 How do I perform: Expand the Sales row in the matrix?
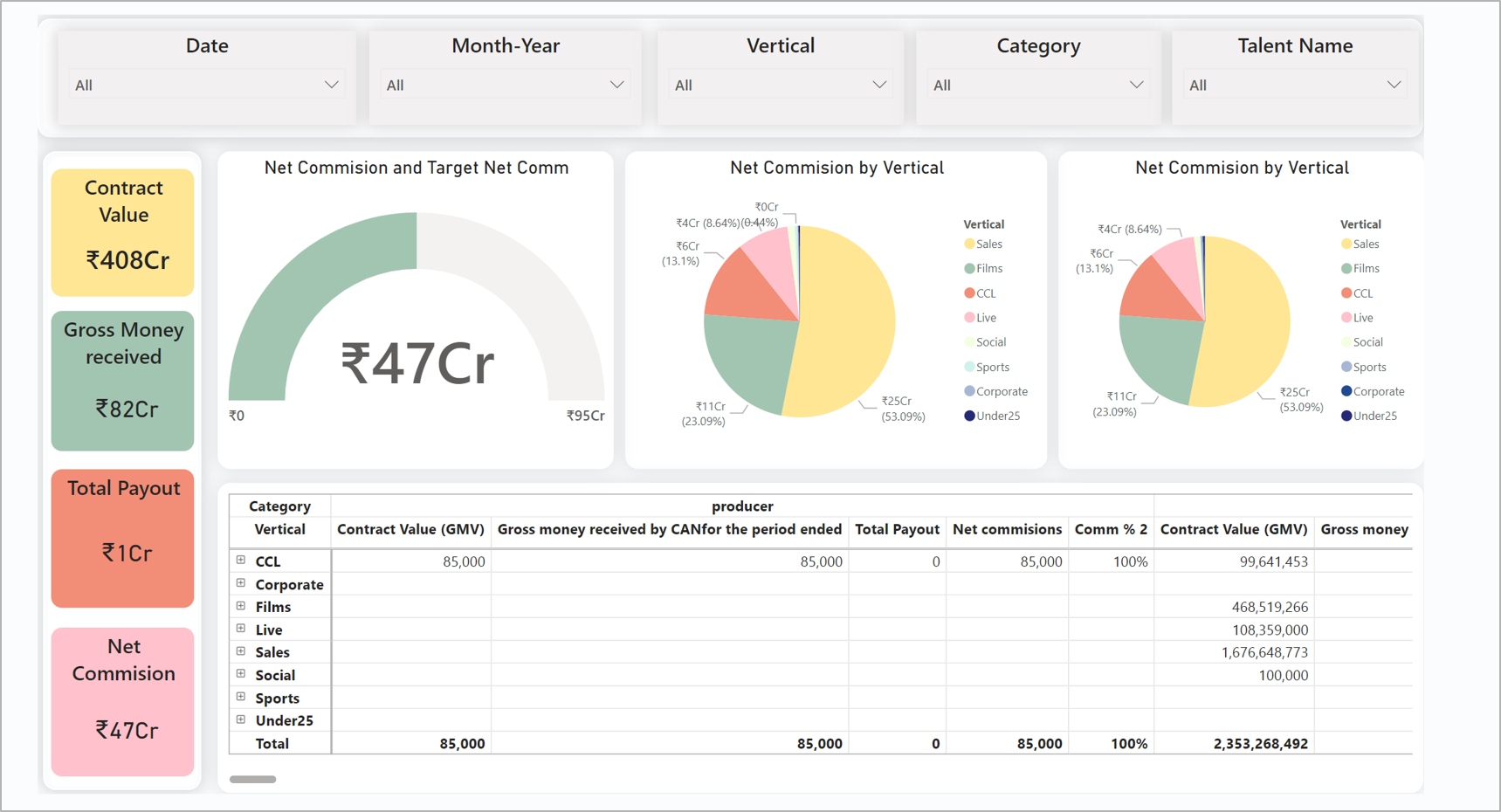tap(241, 651)
